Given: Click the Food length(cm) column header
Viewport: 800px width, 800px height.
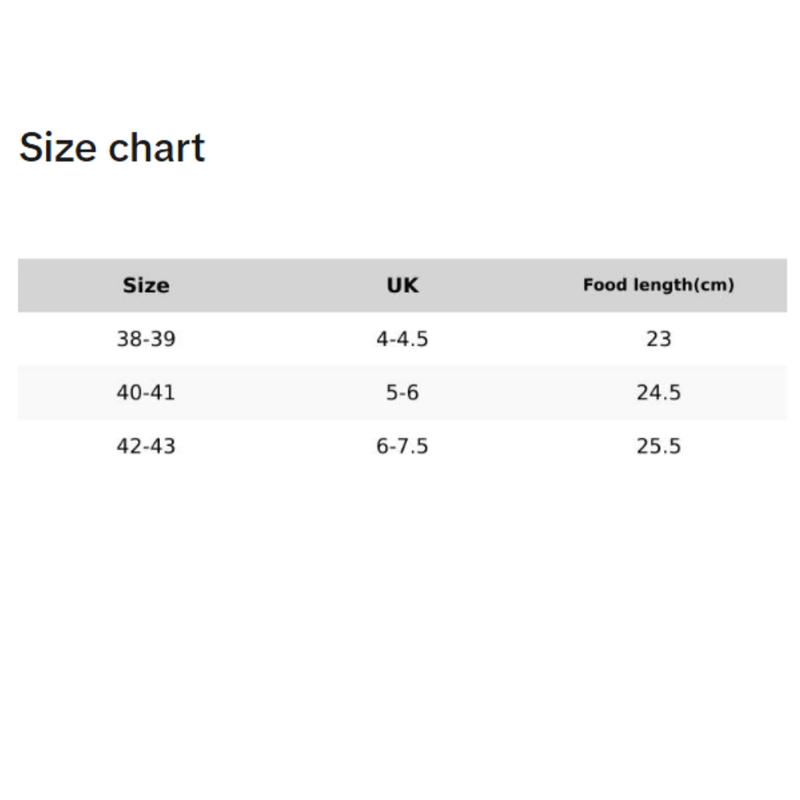Looking at the screenshot, I should [659, 285].
